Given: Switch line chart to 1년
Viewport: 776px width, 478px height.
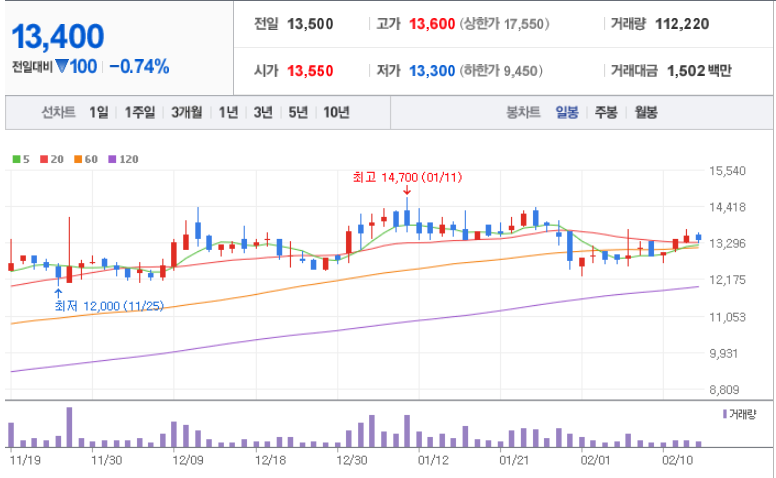Looking at the screenshot, I should [x=228, y=112].
